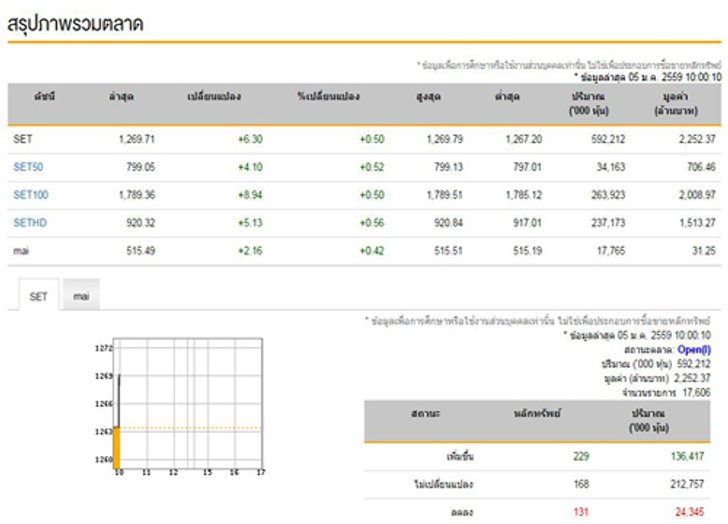
Task: Select mai change +2.16
Action: coord(250,251)
